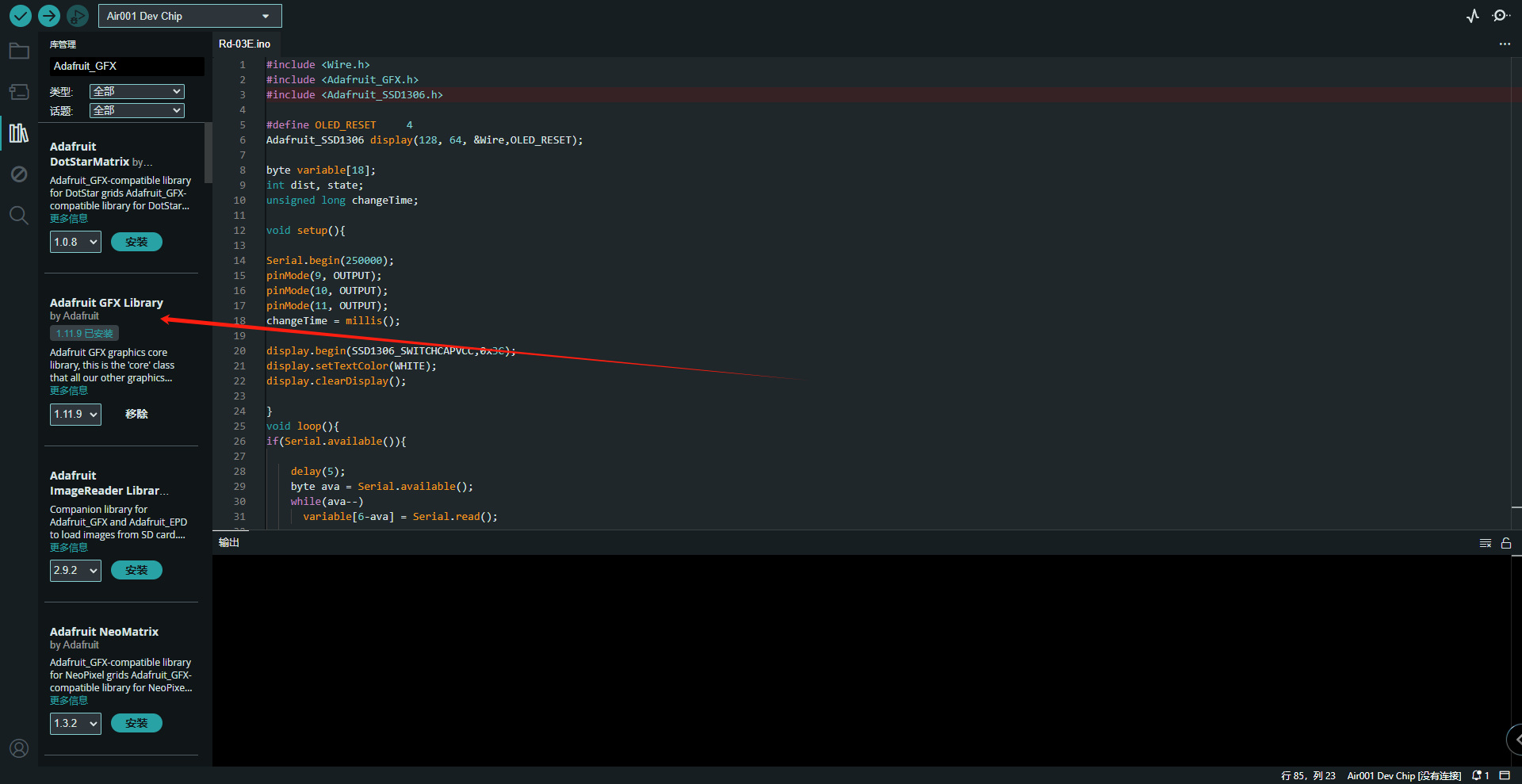The image size is (1522, 784).
Task: Click the library list scrollbar
Action: click(208, 153)
